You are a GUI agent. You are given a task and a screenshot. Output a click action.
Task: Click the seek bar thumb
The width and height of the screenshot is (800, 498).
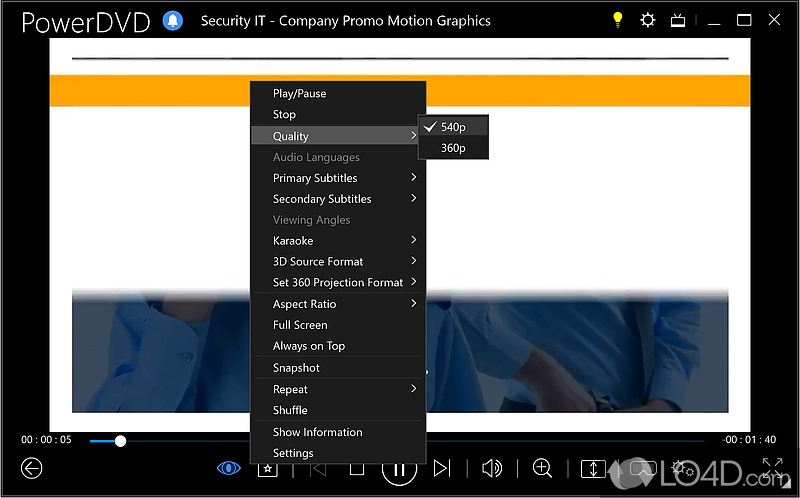click(x=120, y=441)
